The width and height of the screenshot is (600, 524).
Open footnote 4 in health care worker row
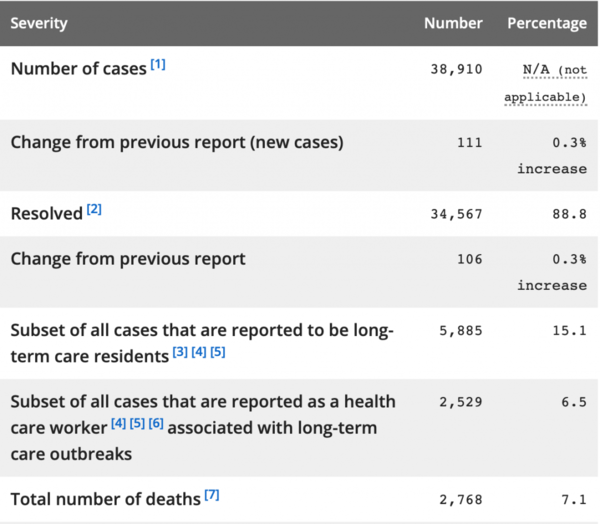click(119, 424)
